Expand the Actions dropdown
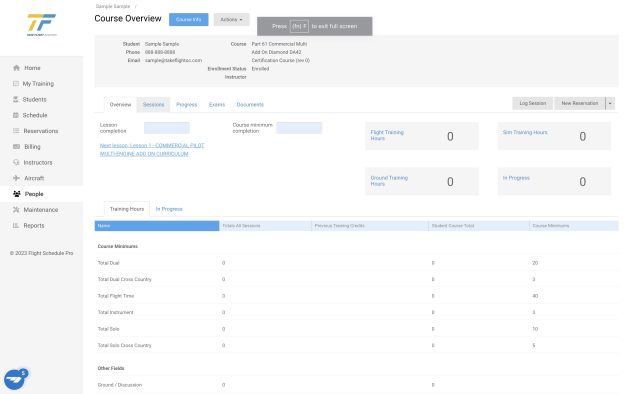 tap(231, 19)
